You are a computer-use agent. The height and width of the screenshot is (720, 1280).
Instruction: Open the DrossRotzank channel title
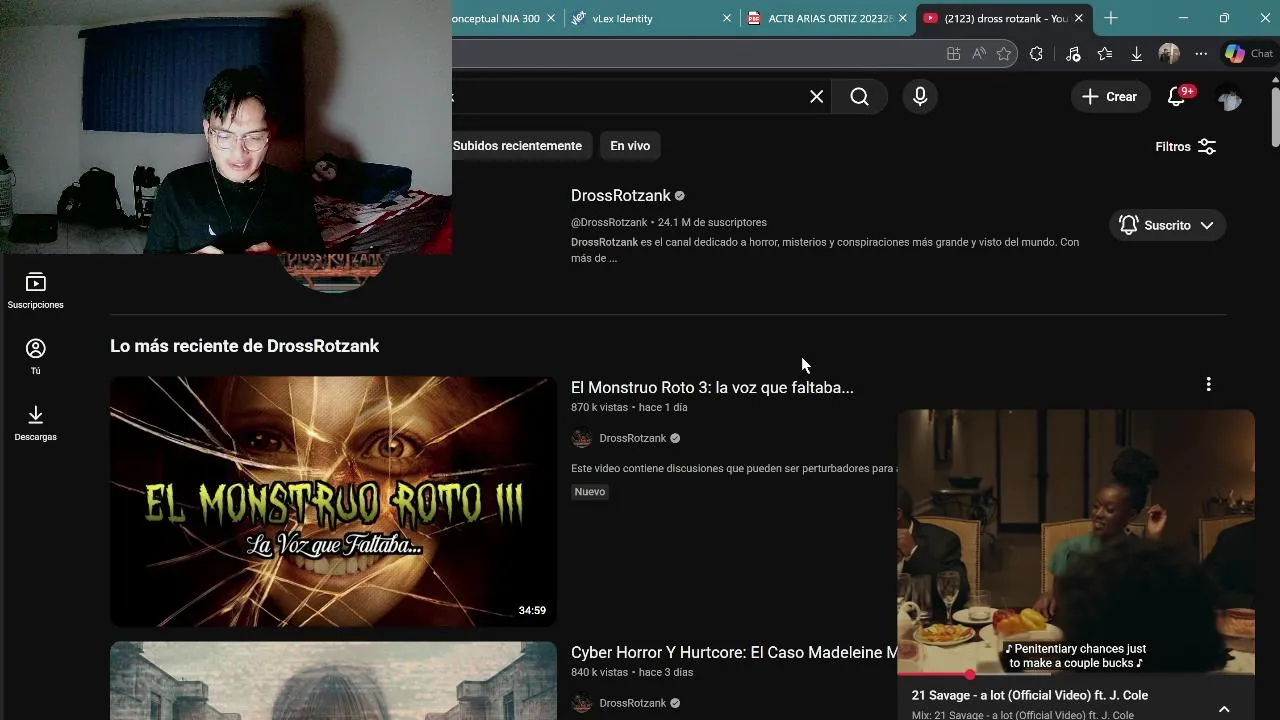(621, 196)
